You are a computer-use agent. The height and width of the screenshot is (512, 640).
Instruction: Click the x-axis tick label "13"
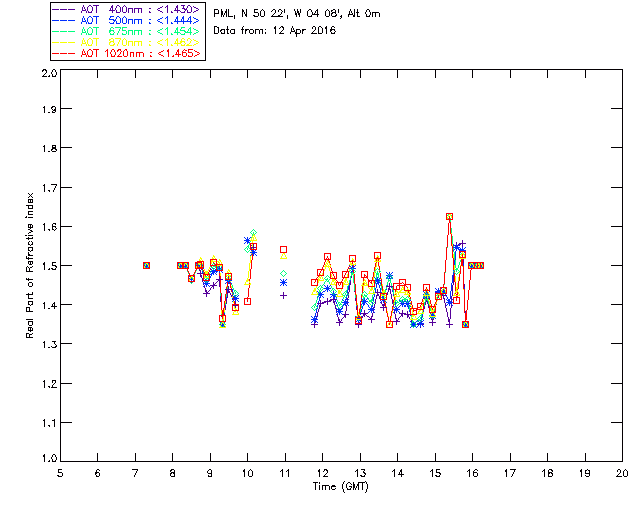pyautogui.click(x=360, y=473)
